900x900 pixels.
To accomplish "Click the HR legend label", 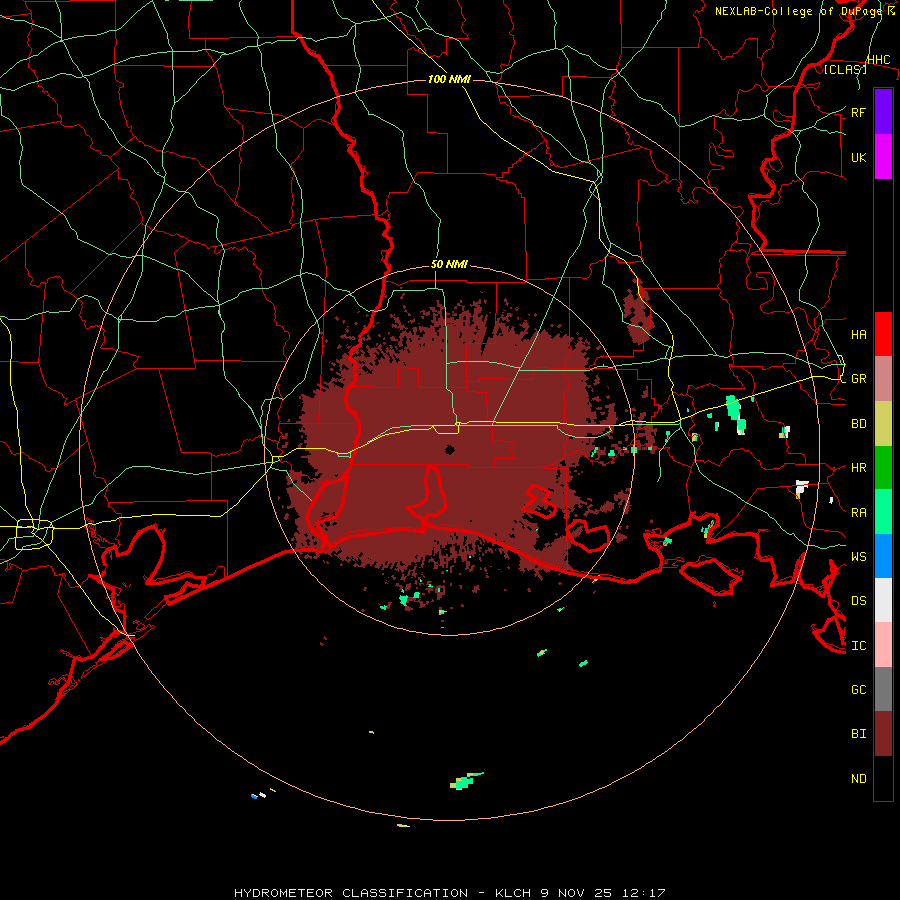I will [858, 468].
